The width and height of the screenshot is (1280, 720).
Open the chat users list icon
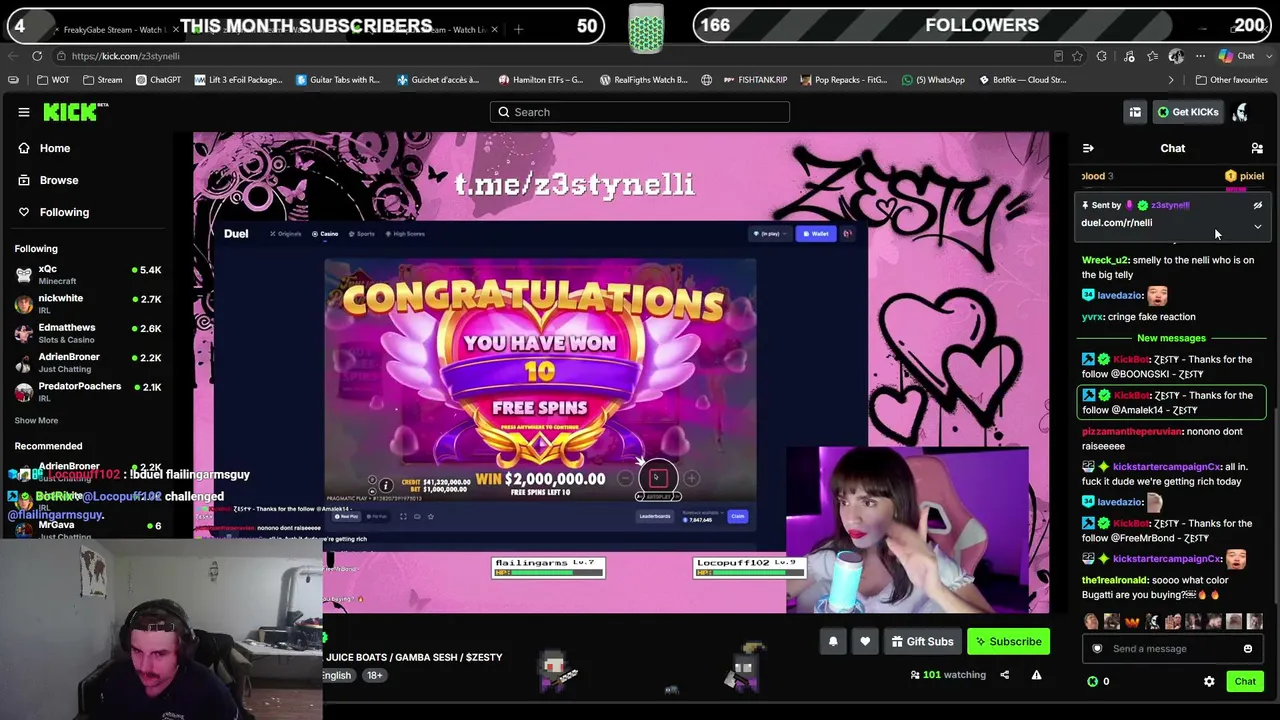pos(1257,148)
